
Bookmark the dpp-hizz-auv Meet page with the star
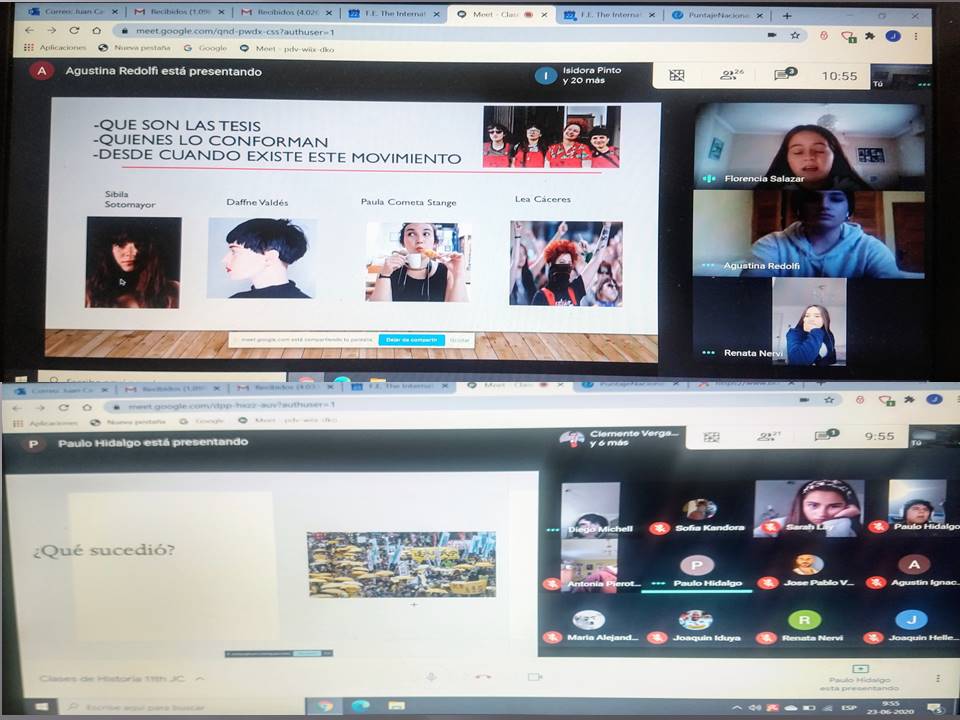point(829,400)
